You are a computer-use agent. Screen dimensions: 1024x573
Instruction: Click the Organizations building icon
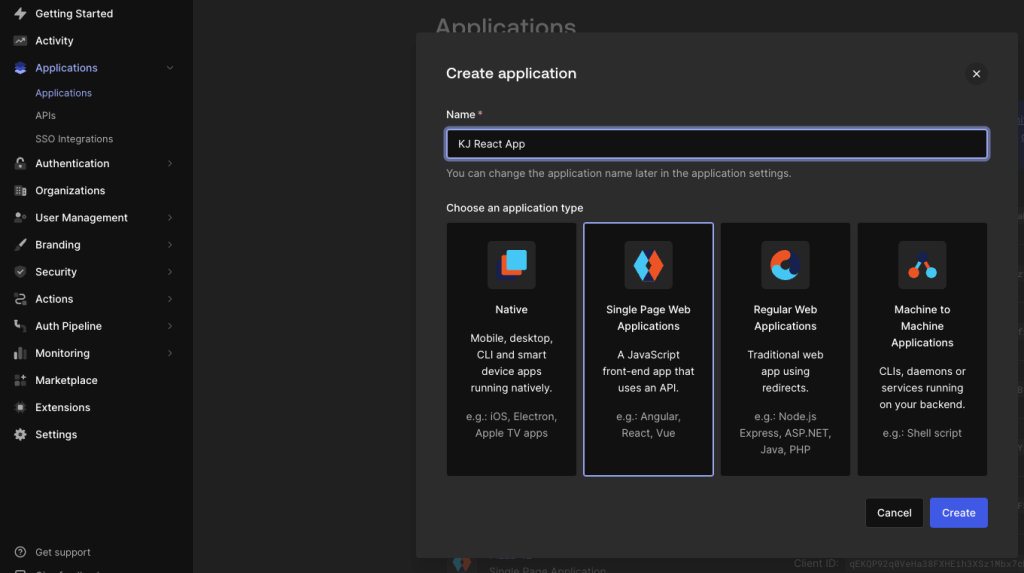click(20, 191)
